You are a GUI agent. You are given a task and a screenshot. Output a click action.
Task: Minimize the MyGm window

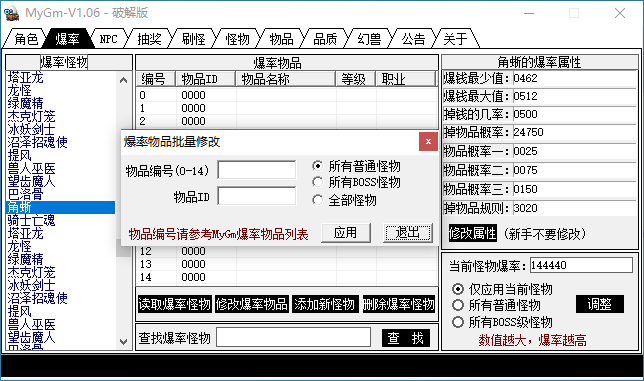[x=529, y=13]
